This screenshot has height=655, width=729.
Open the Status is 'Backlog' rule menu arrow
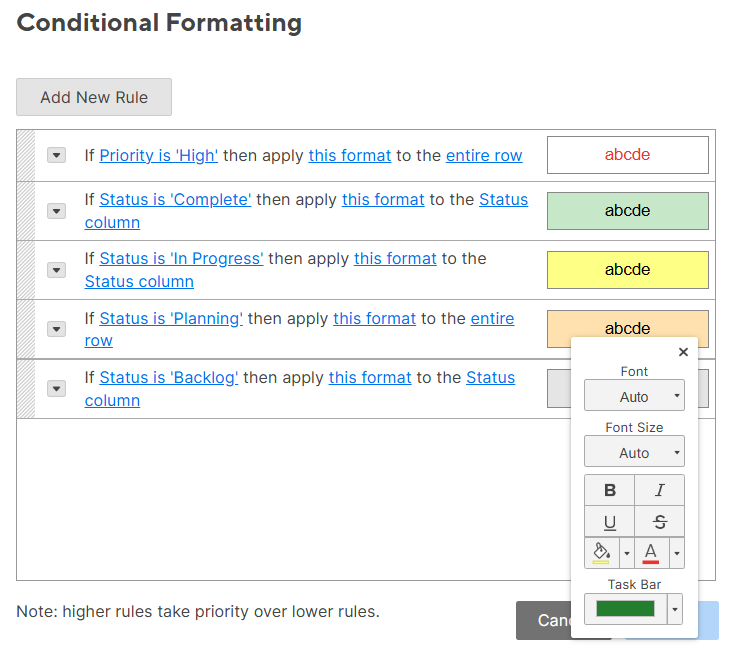(x=57, y=389)
